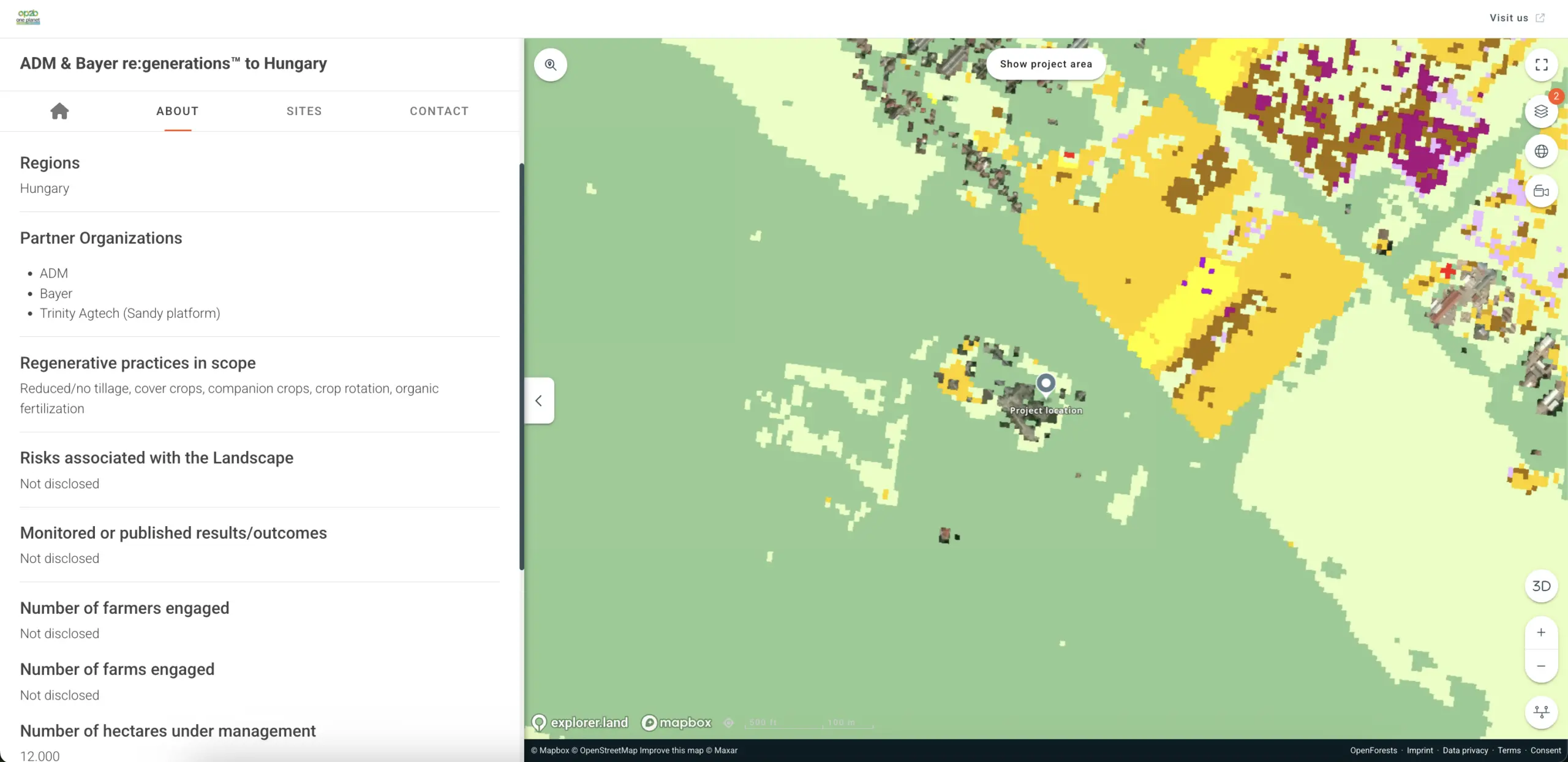Click the Bayer list item
The width and height of the screenshot is (1568, 762).
point(56,293)
